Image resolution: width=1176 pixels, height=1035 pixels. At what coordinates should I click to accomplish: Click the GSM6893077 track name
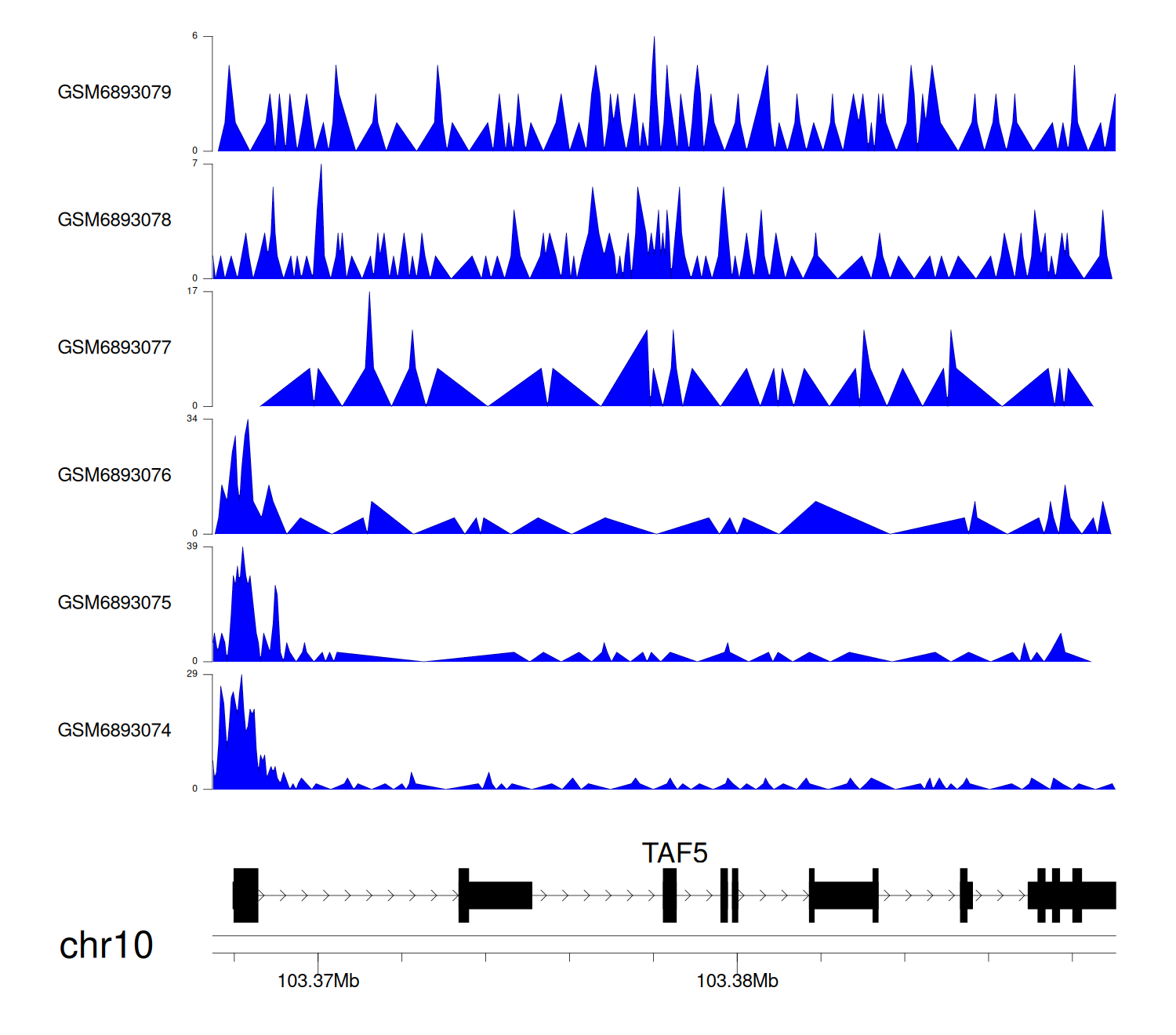click(x=114, y=347)
